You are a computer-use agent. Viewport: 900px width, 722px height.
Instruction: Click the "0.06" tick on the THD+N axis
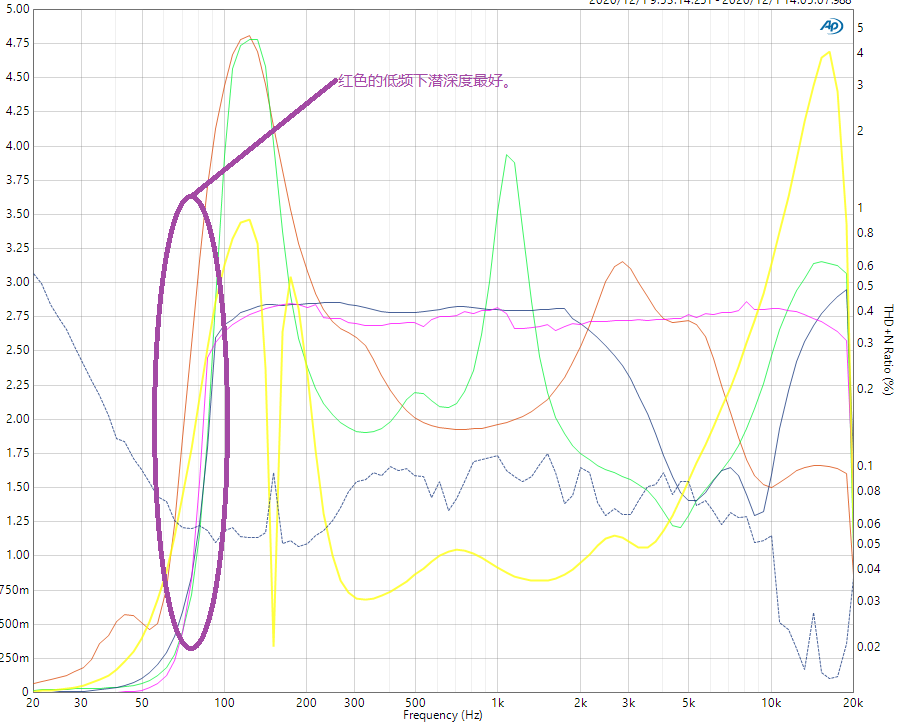[868, 523]
